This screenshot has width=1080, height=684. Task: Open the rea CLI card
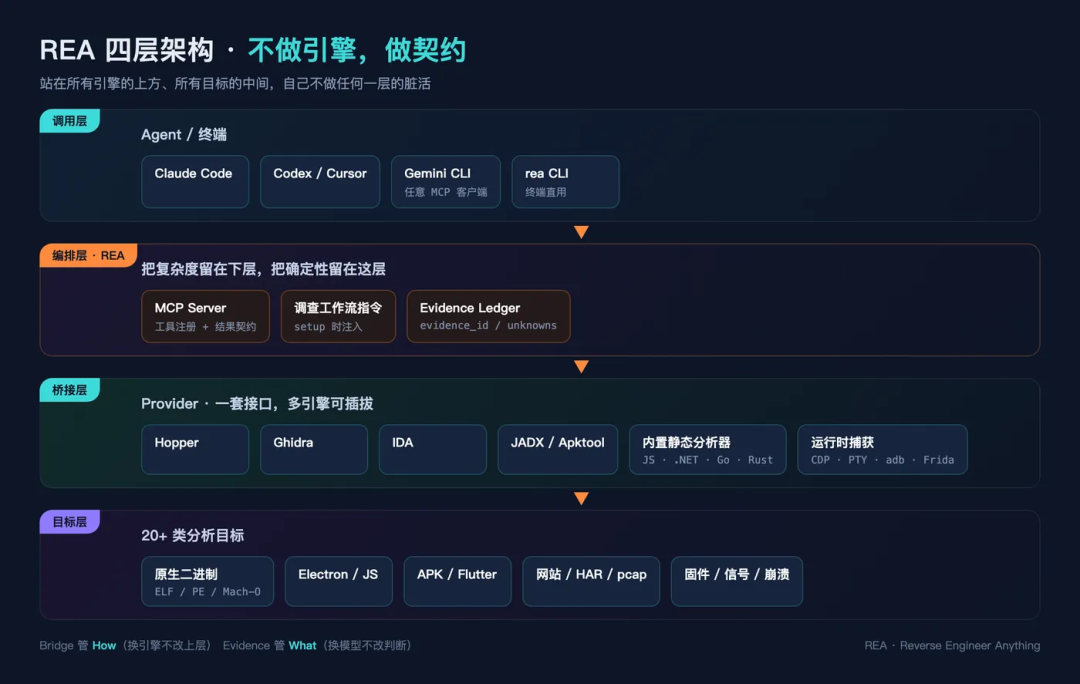(565, 182)
